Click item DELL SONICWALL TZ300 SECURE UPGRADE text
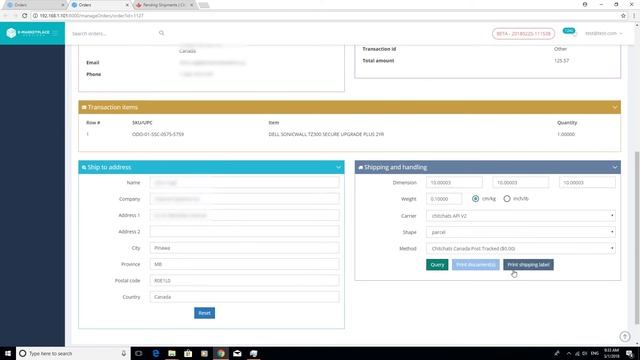The height and width of the screenshot is (360, 640). click(326, 134)
